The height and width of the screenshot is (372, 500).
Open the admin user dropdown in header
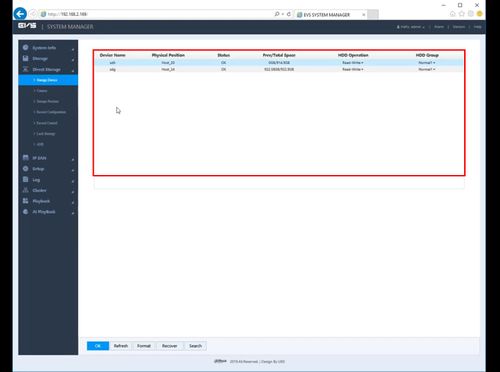pos(411,27)
